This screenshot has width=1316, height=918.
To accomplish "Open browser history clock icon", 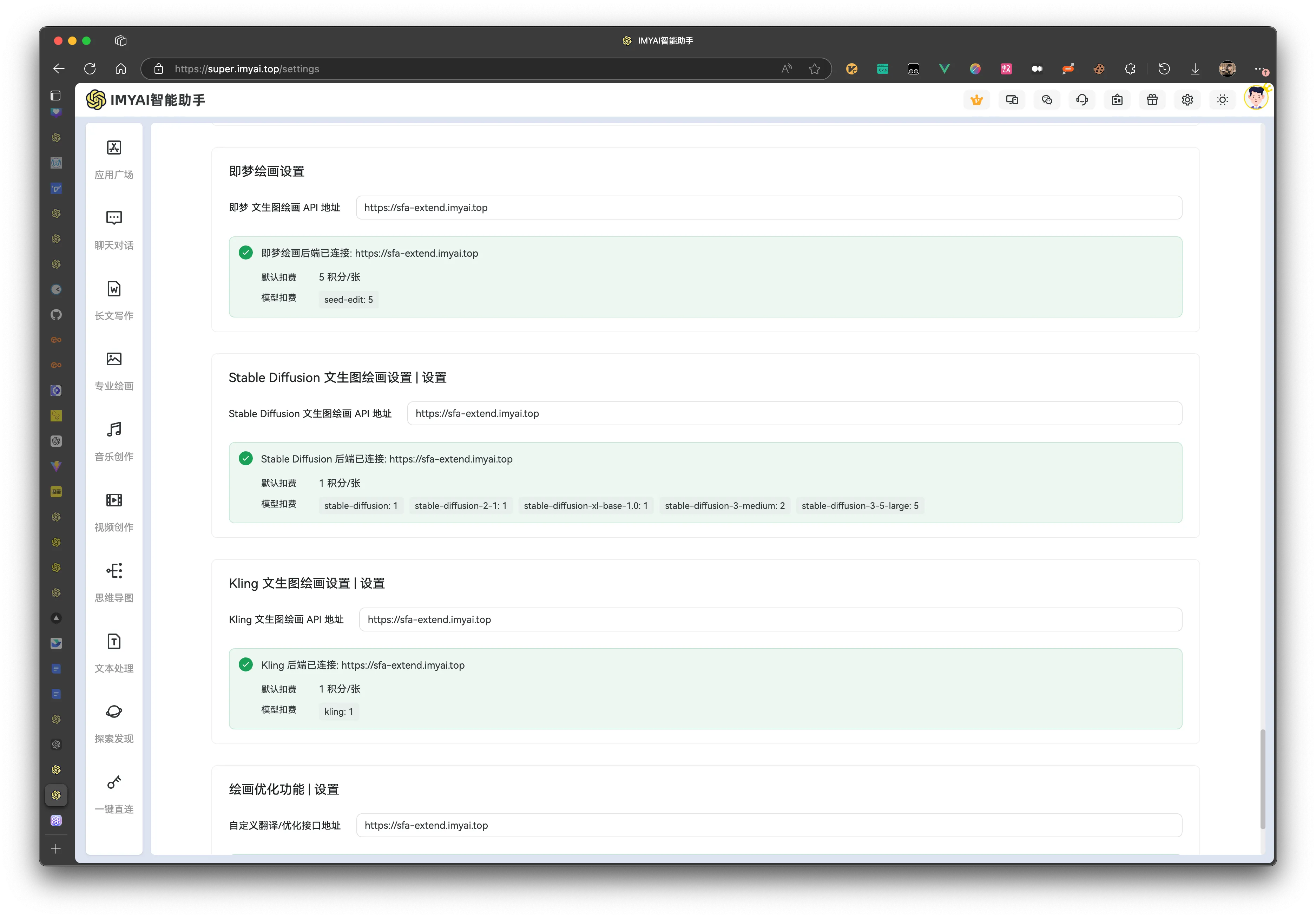I will (1164, 69).
